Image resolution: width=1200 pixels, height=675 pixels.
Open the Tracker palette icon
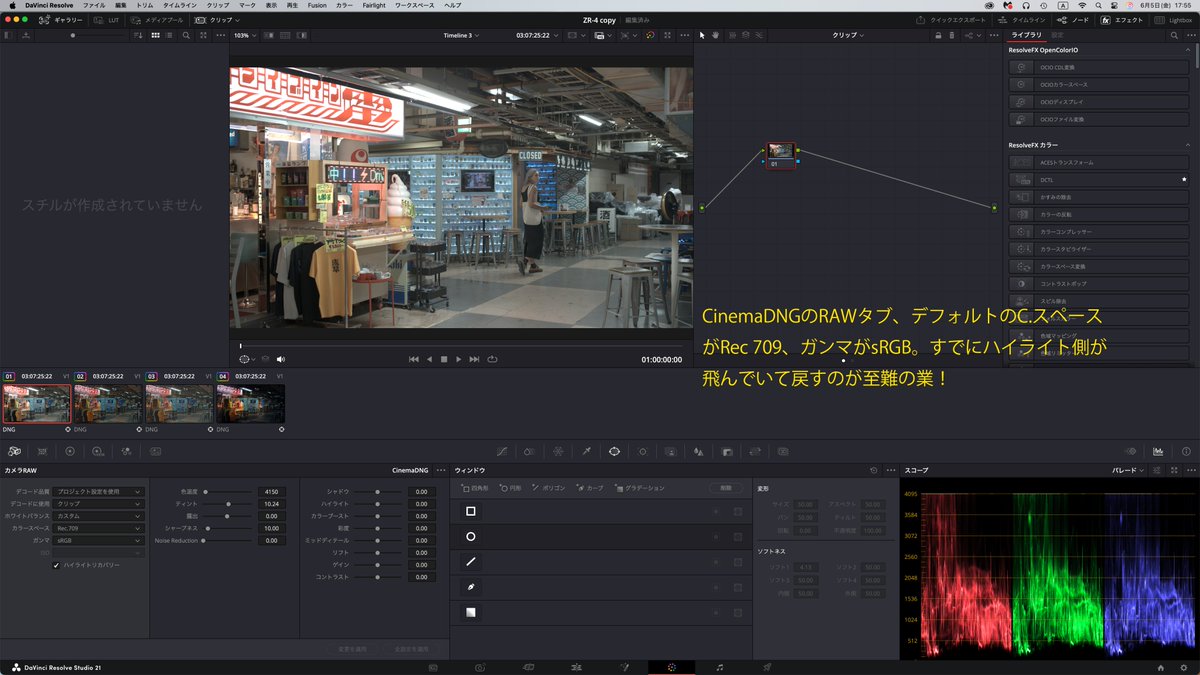pos(642,451)
